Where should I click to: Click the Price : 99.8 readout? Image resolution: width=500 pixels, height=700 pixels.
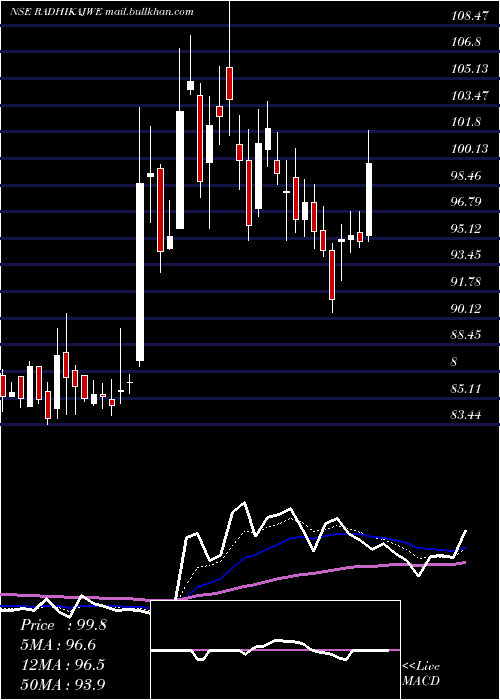[63, 625]
